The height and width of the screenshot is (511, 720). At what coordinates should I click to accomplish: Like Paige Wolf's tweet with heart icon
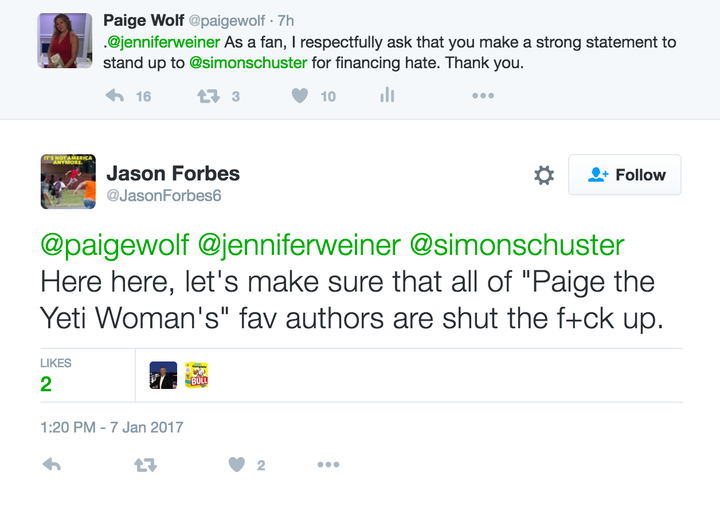[300, 95]
